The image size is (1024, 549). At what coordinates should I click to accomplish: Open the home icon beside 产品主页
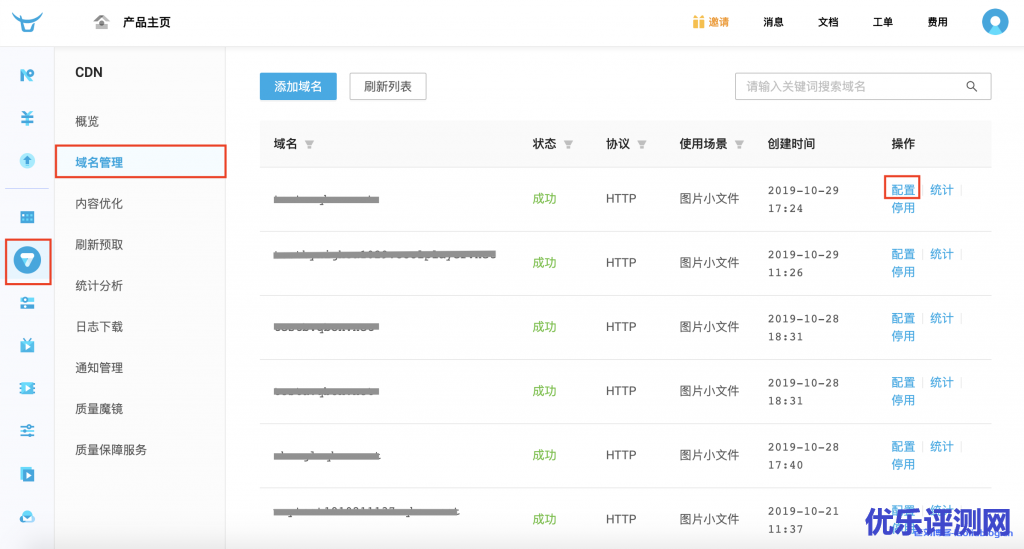pyautogui.click(x=101, y=22)
